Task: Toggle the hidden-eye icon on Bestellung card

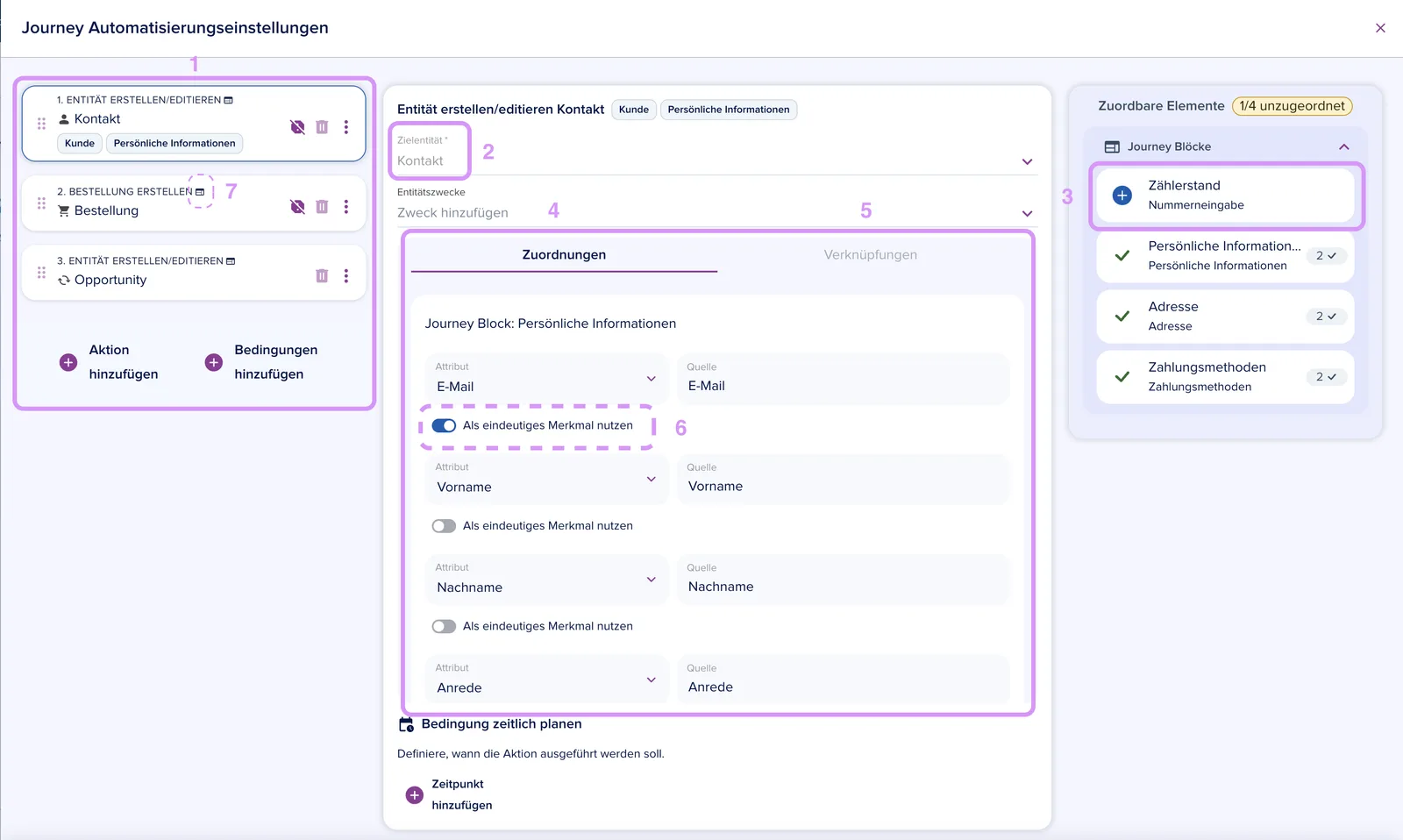Action: click(298, 207)
